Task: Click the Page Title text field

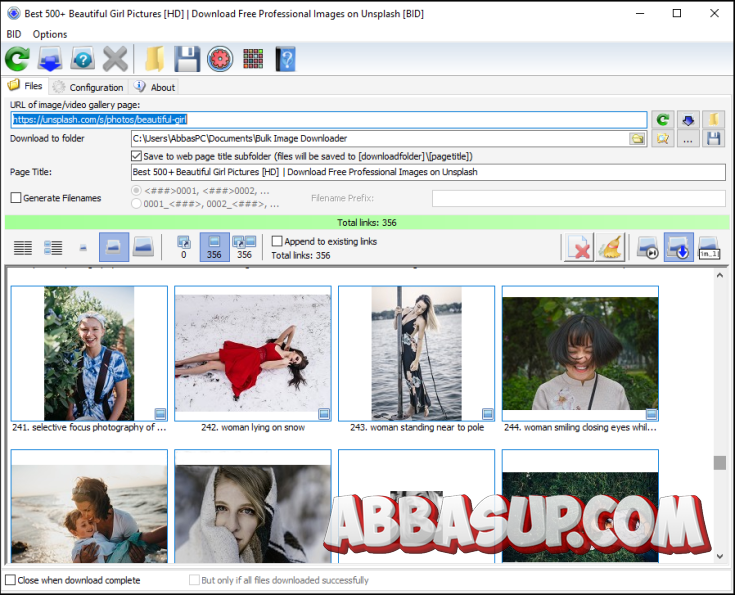Action: coord(428,172)
